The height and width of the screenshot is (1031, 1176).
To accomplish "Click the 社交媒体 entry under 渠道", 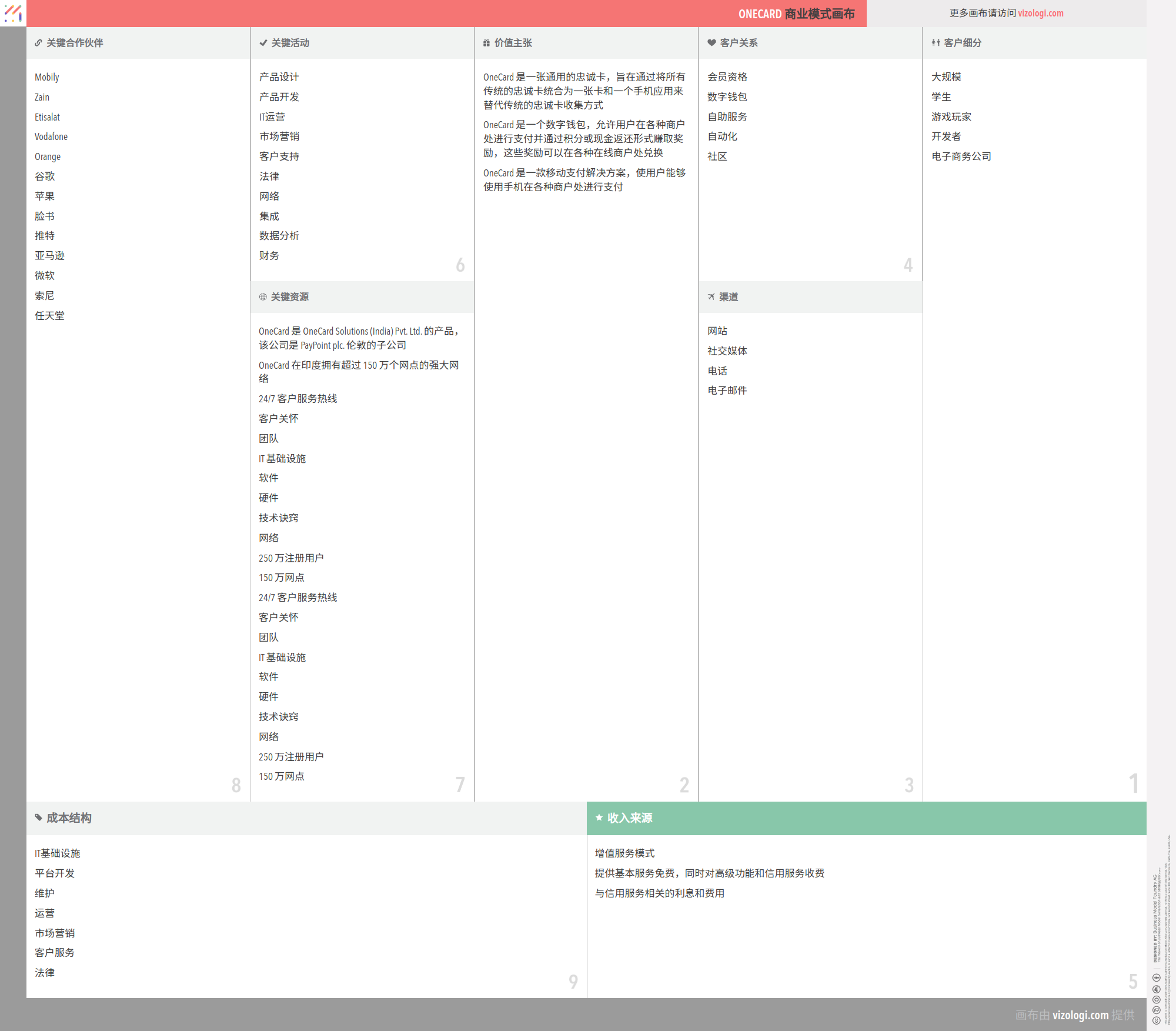I will pos(727,351).
